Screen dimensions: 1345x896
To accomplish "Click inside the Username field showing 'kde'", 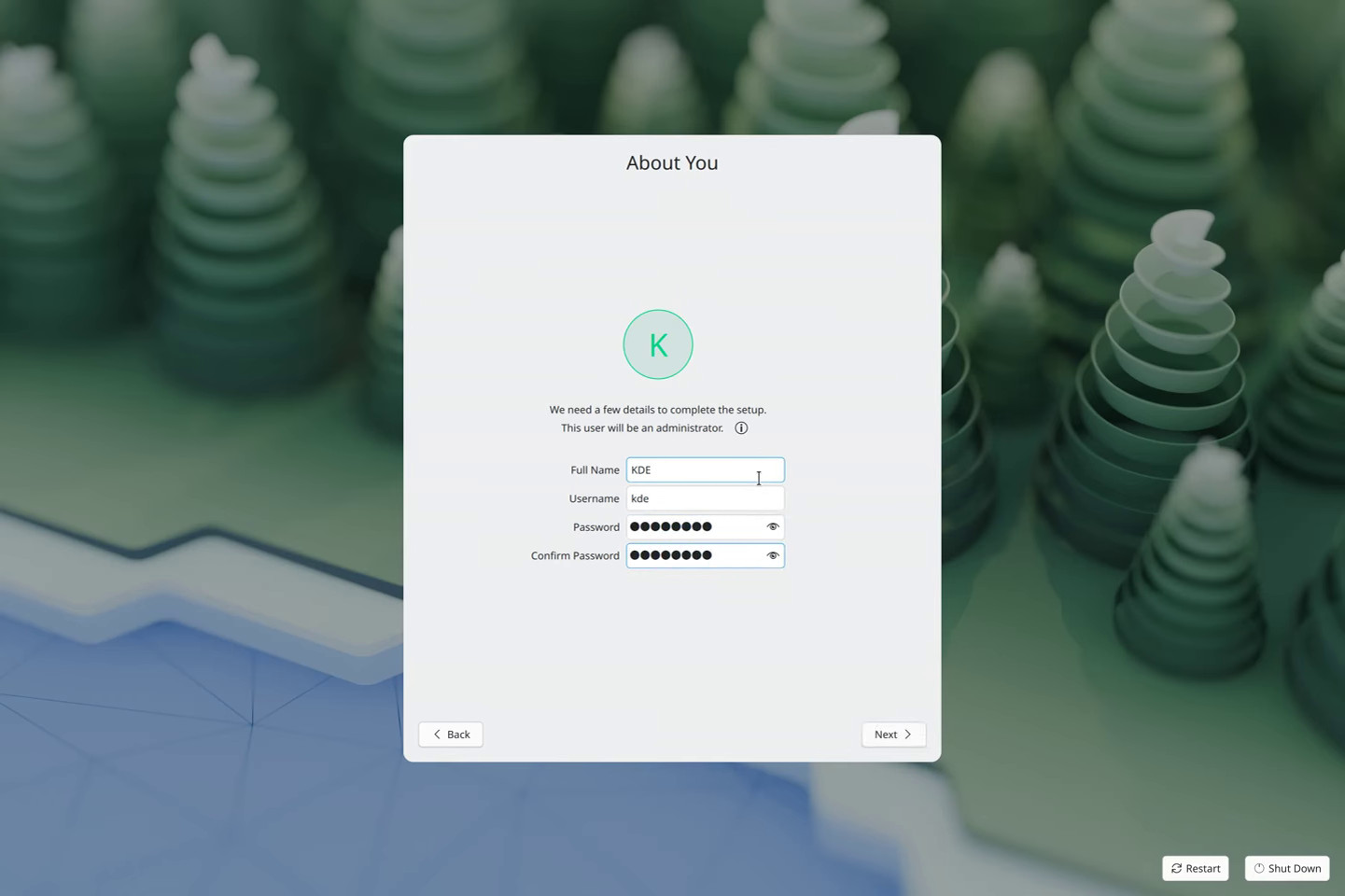I will point(705,497).
